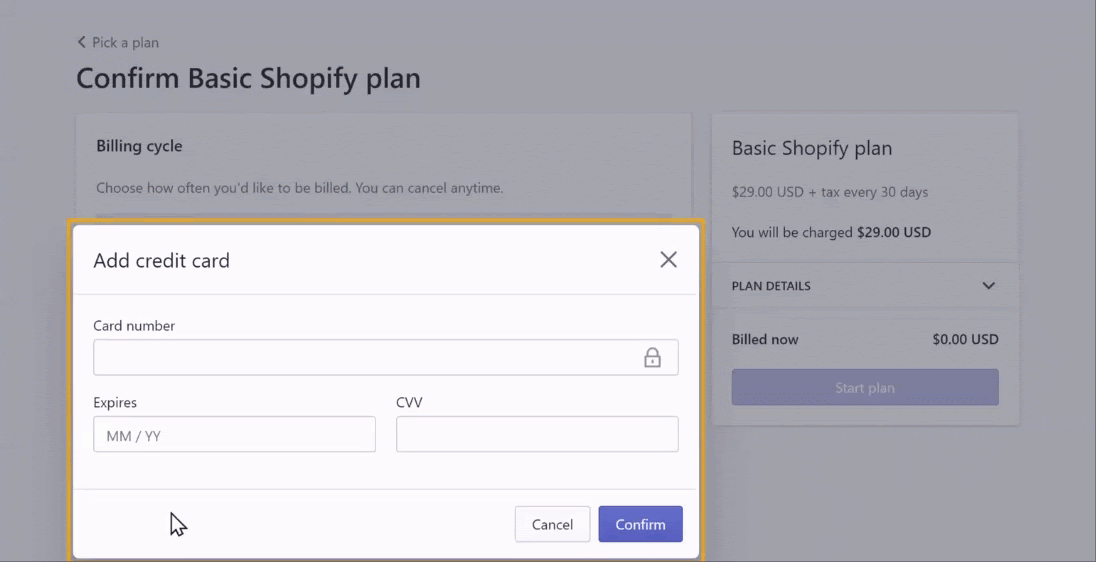Click the 'Billed now' label

765,340
